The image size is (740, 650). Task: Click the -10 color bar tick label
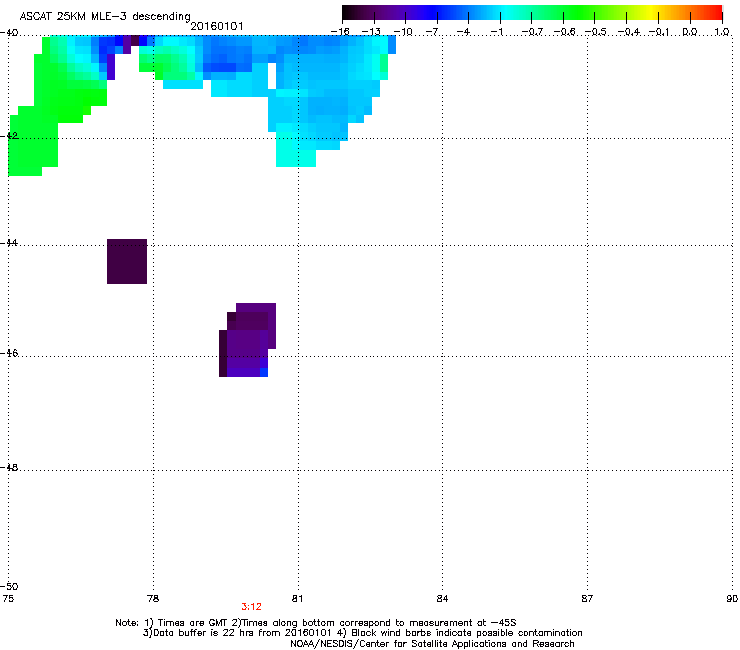coord(403,32)
